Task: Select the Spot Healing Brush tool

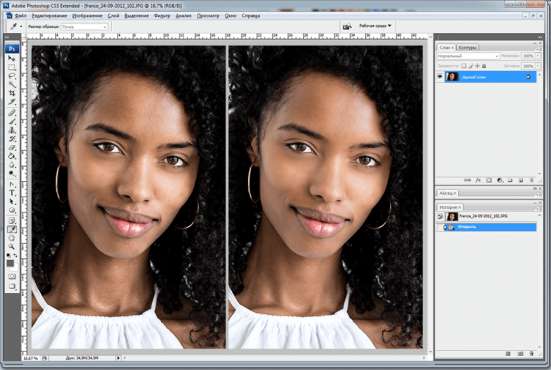Action: (x=12, y=112)
